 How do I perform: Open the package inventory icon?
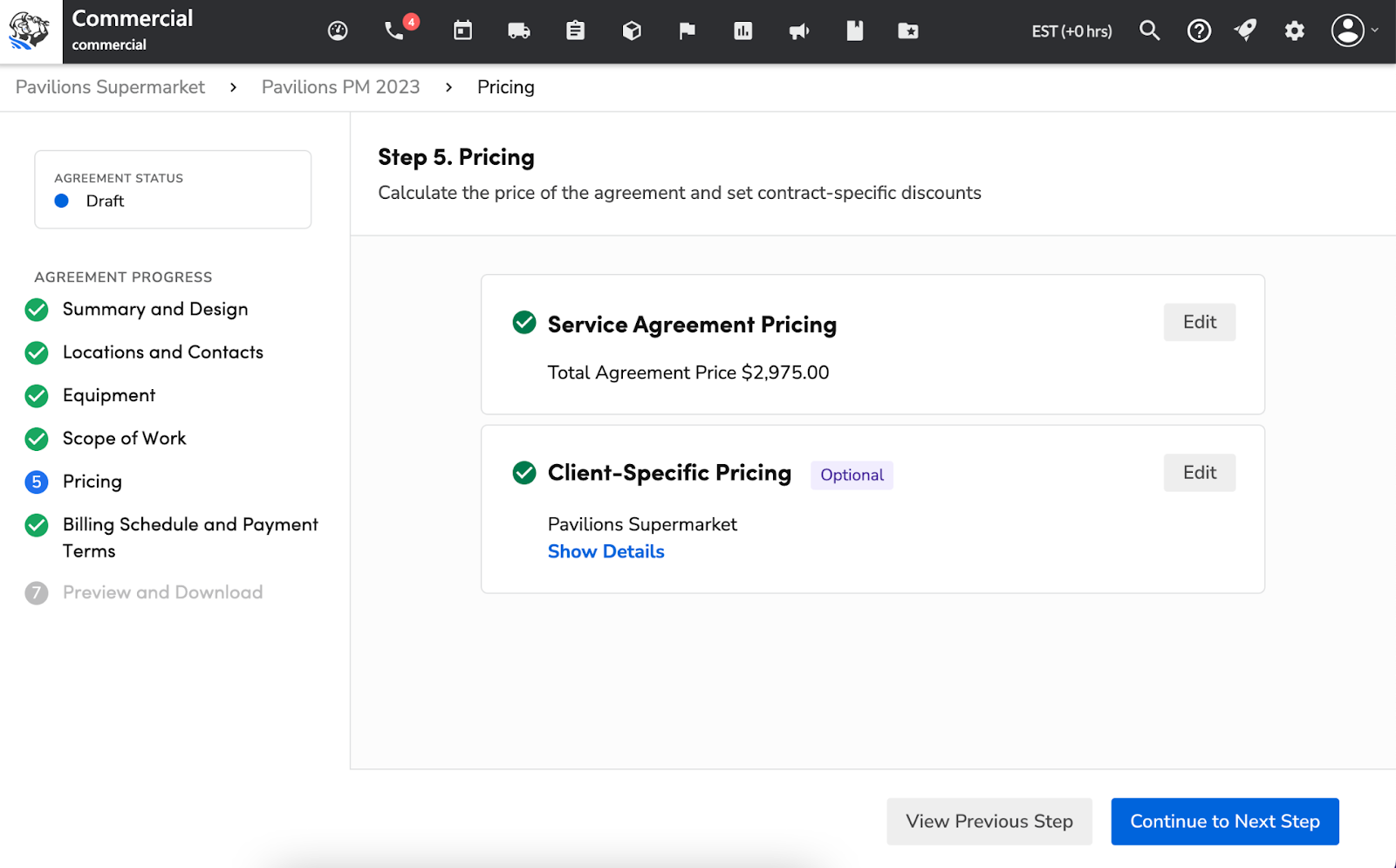pos(631,31)
